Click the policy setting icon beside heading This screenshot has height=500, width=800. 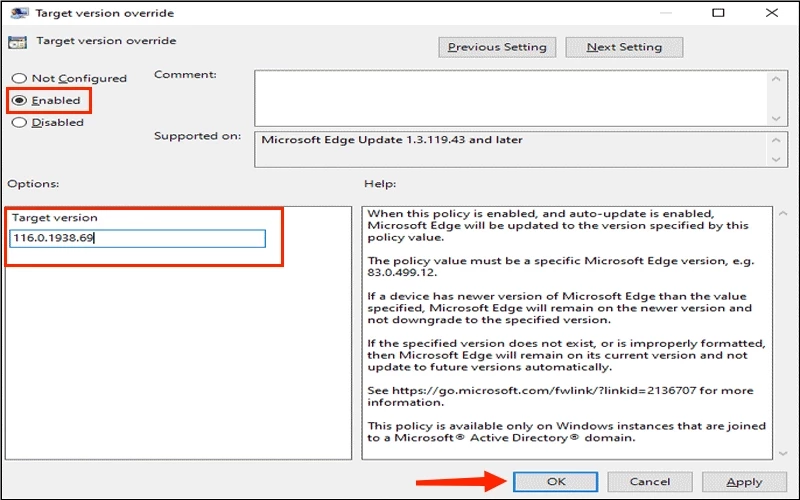pos(17,42)
